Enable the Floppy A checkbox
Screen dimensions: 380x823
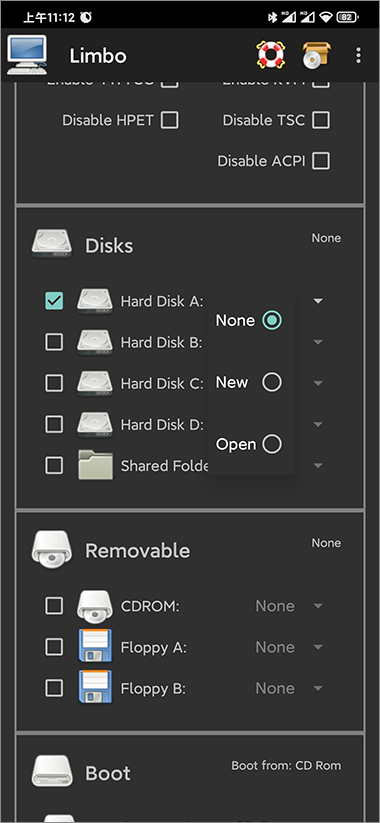click(x=54, y=647)
